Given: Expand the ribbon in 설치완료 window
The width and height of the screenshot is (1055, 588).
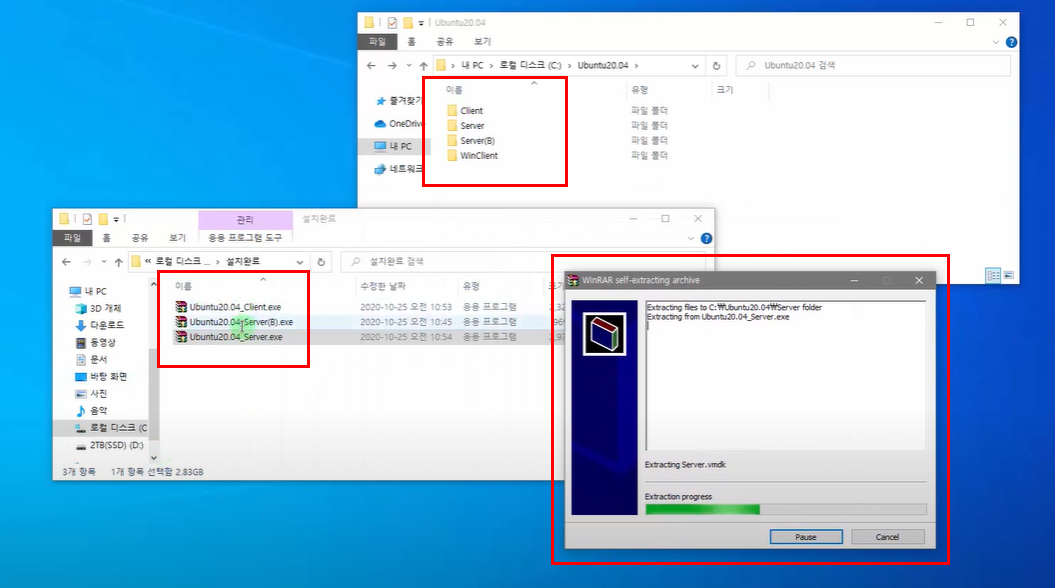Looking at the screenshot, I should coord(691,238).
